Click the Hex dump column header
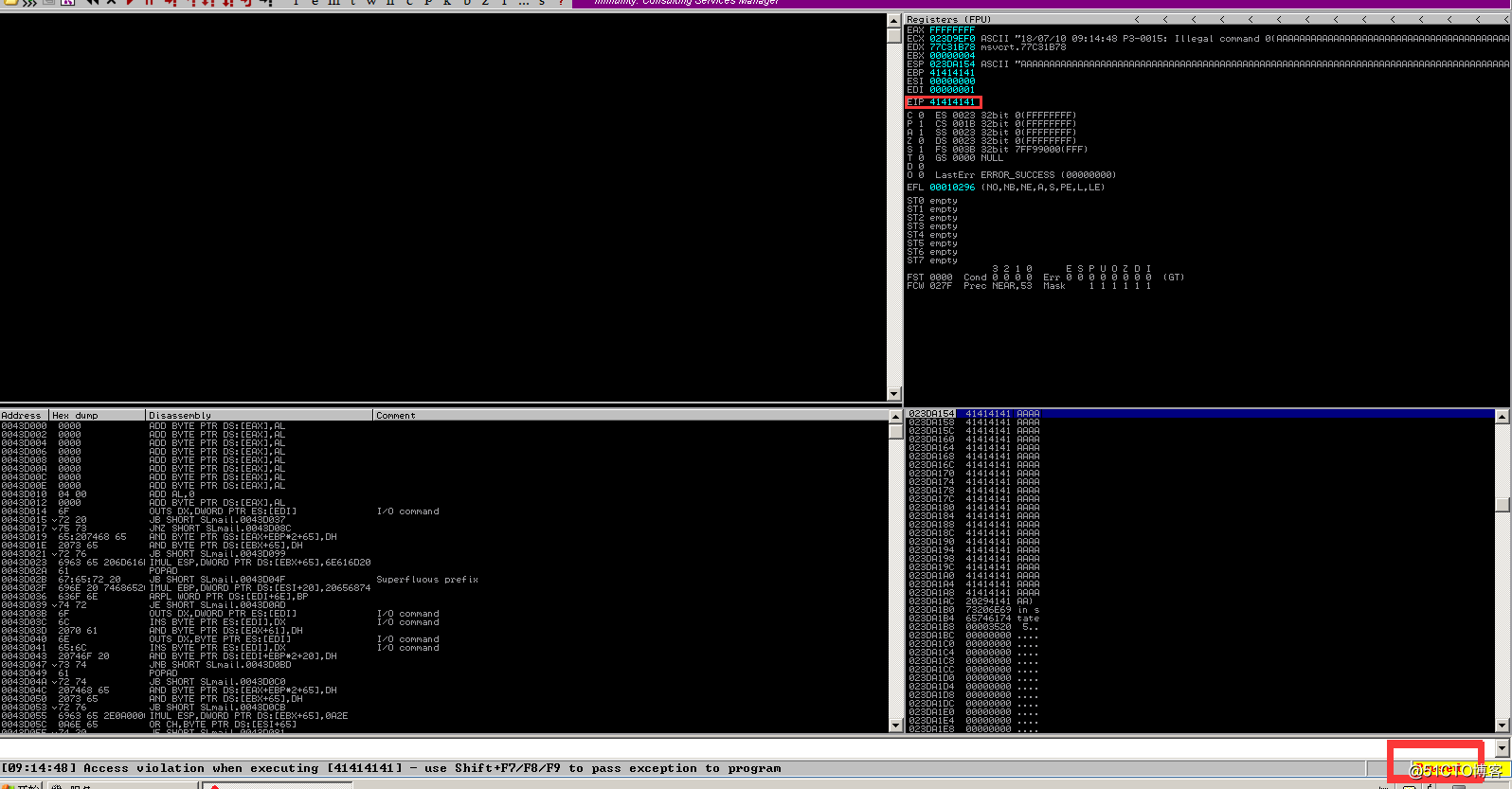This screenshot has width=1512, height=789. tap(98, 415)
